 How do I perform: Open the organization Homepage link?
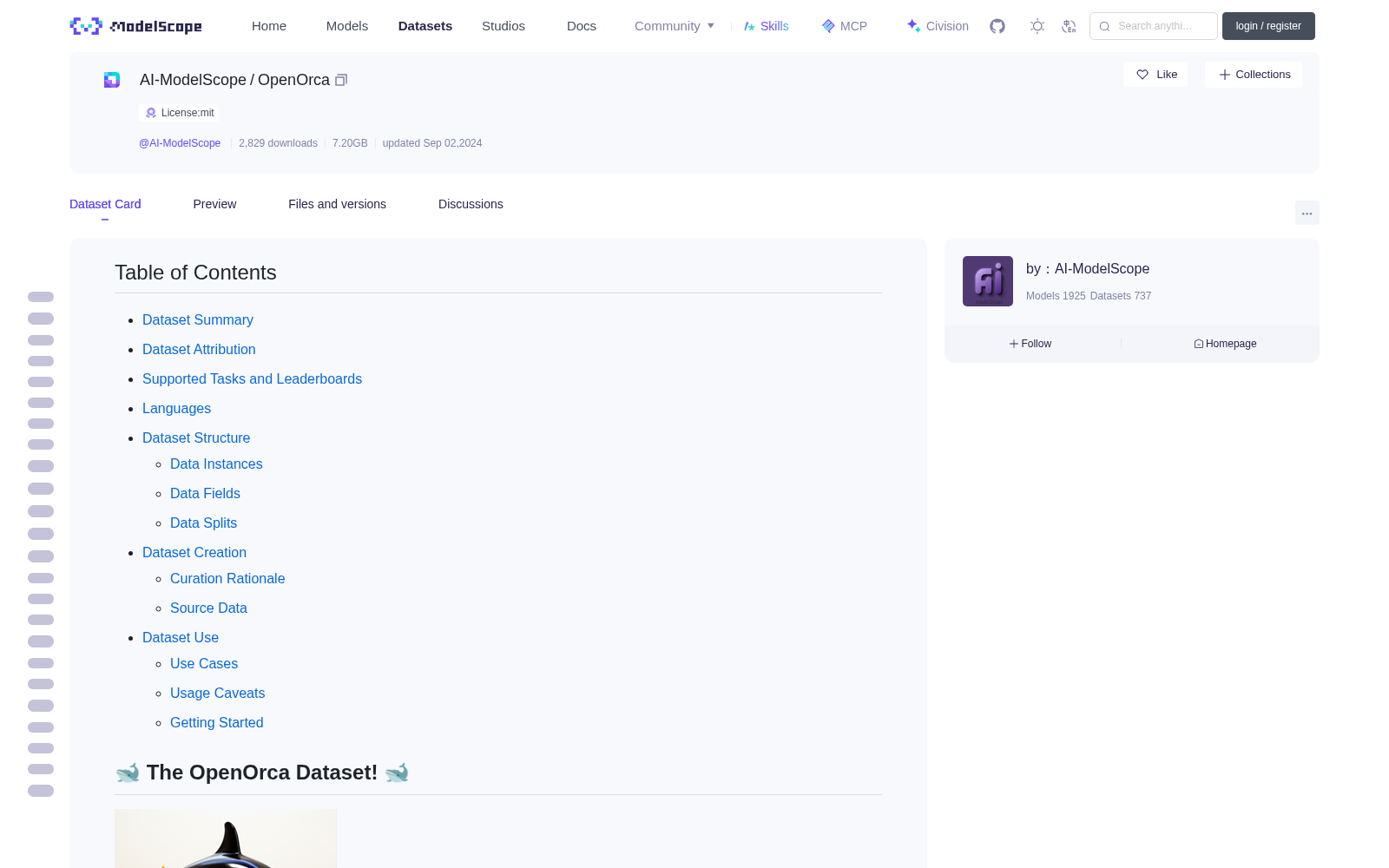(x=1225, y=344)
